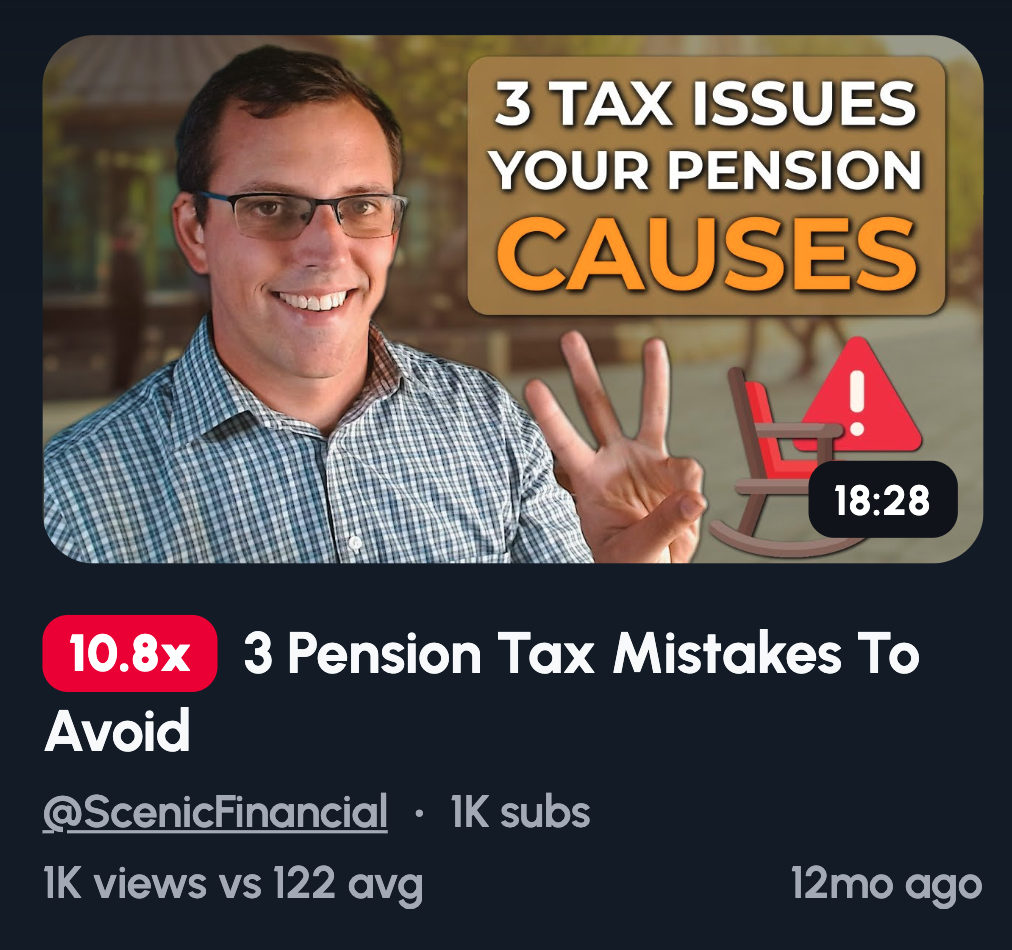Click the brown banner box in thumbnail
The height and width of the screenshot is (950, 1012).
(706, 186)
